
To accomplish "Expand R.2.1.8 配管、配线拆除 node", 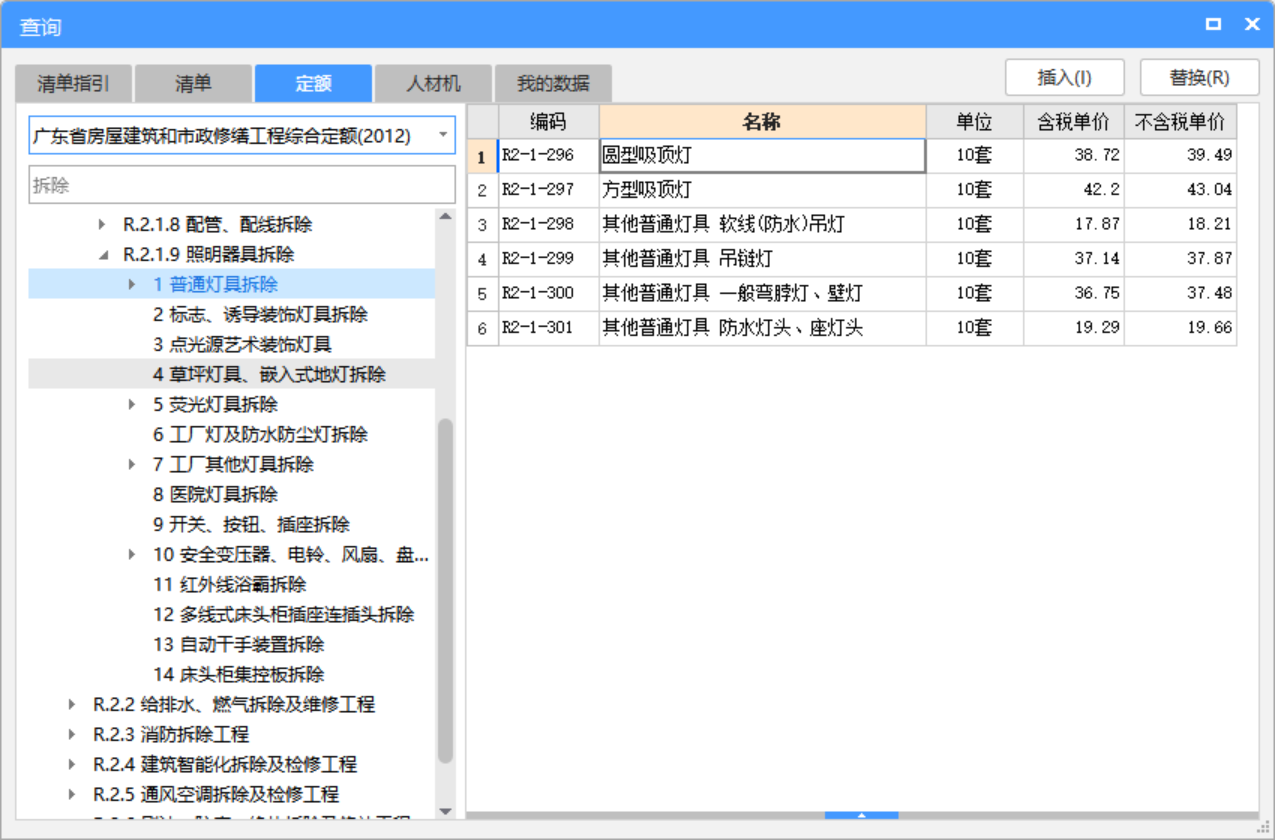I will point(101,225).
